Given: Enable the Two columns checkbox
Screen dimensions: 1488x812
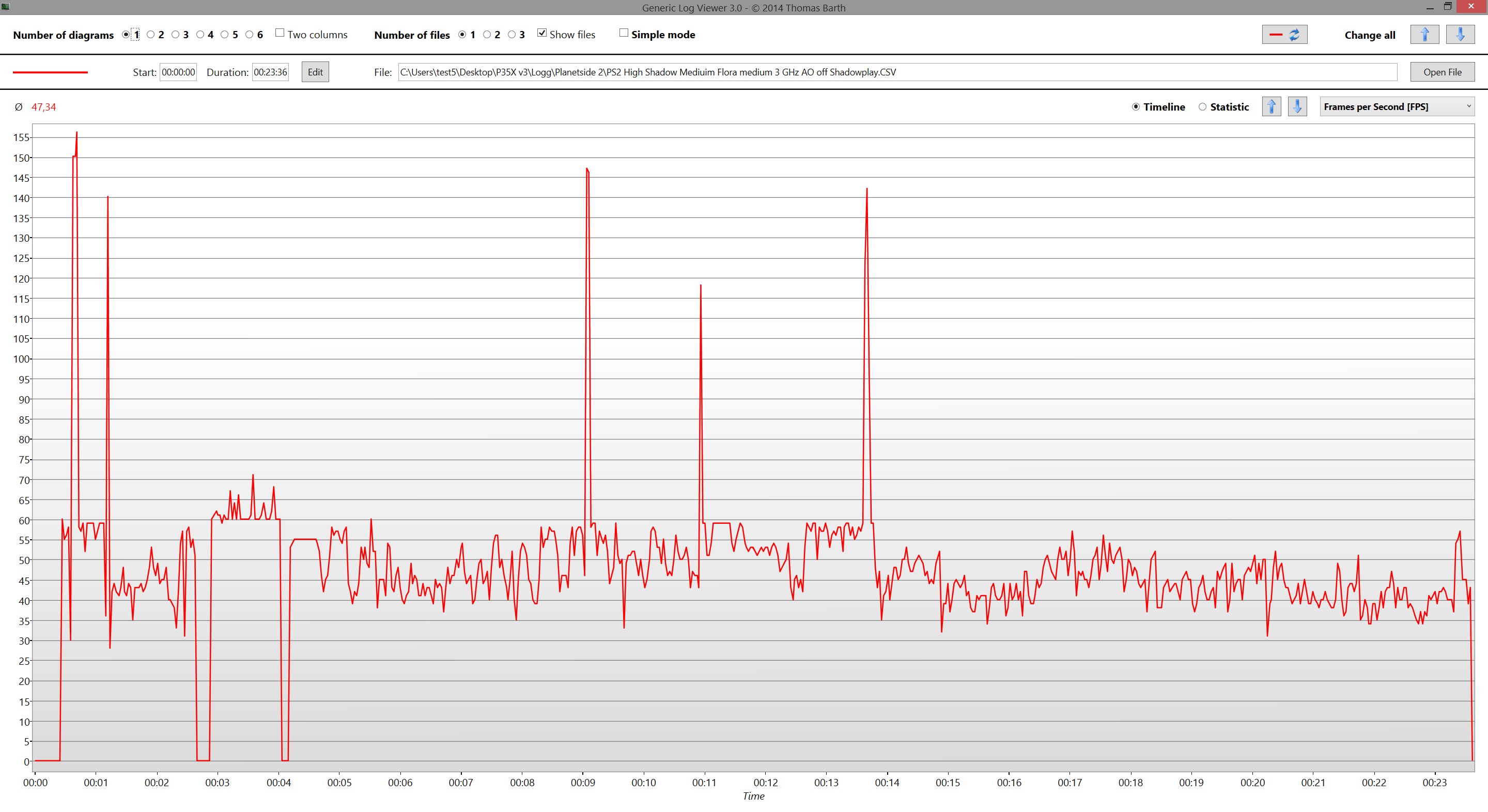Looking at the screenshot, I should pyautogui.click(x=280, y=33).
